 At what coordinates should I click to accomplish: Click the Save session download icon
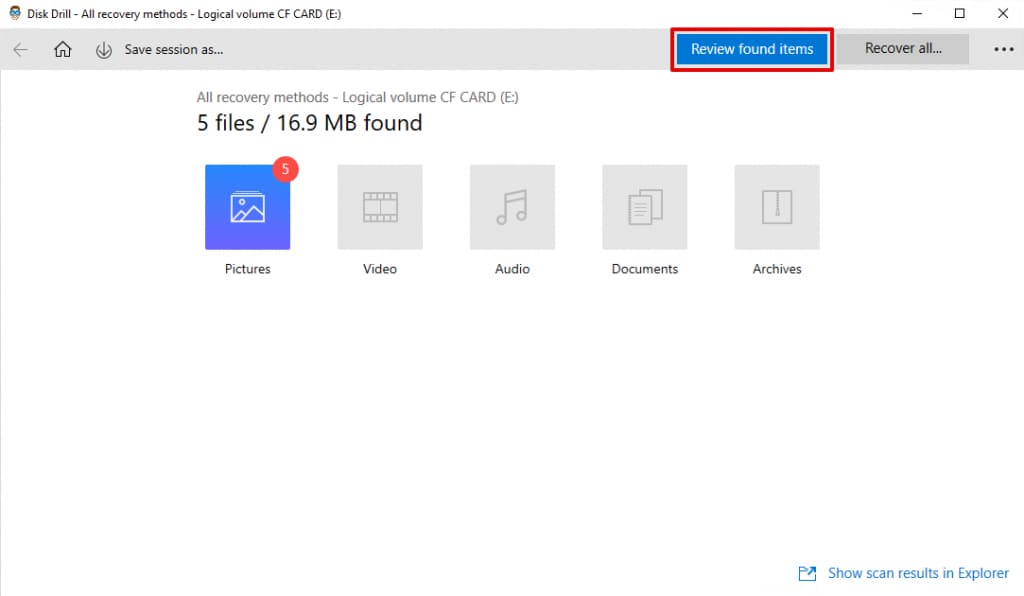[x=104, y=50]
